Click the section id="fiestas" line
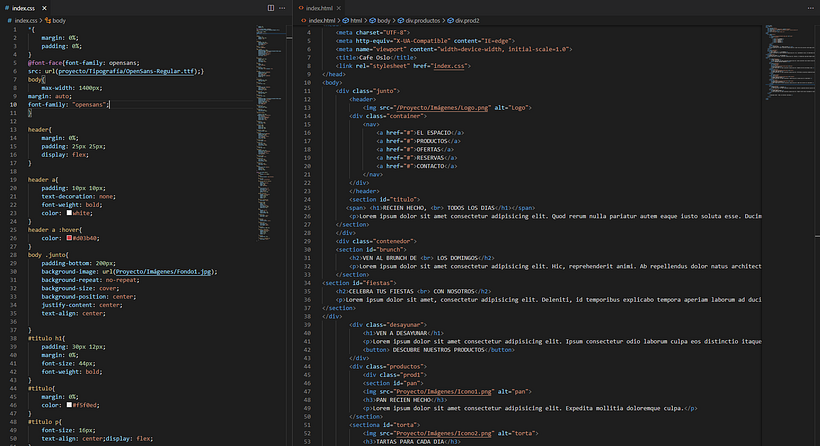Viewport: 820px width, 446px height. click(x=360, y=283)
